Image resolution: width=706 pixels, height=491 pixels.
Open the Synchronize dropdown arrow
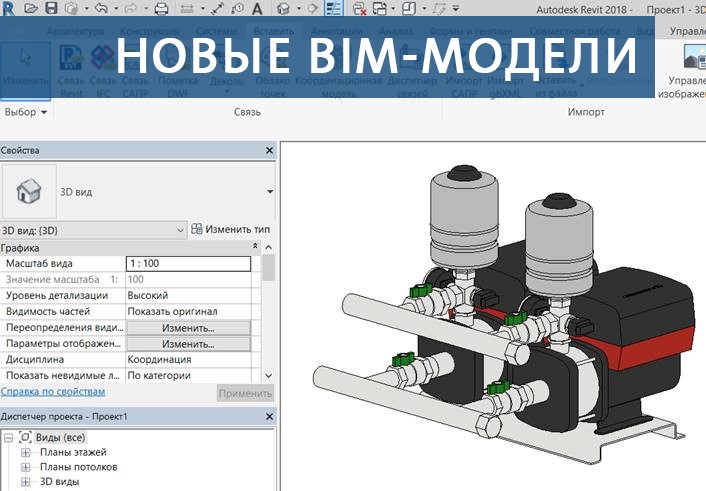point(86,9)
